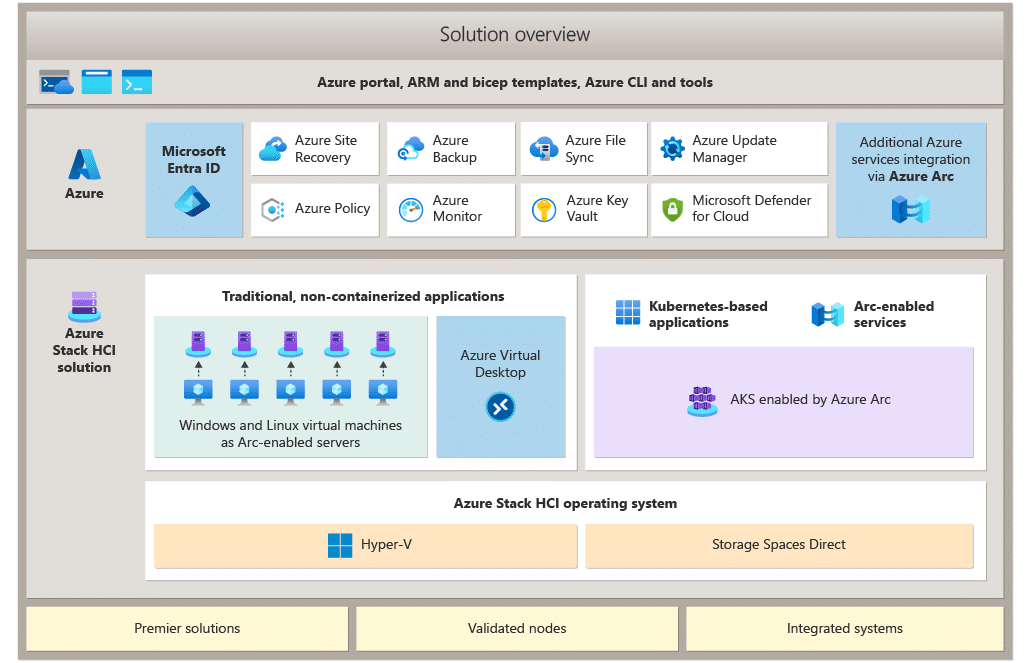Click the Azure CLI terminal icon
The height and width of the screenshot is (663, 1030).
tap(137, 82)
